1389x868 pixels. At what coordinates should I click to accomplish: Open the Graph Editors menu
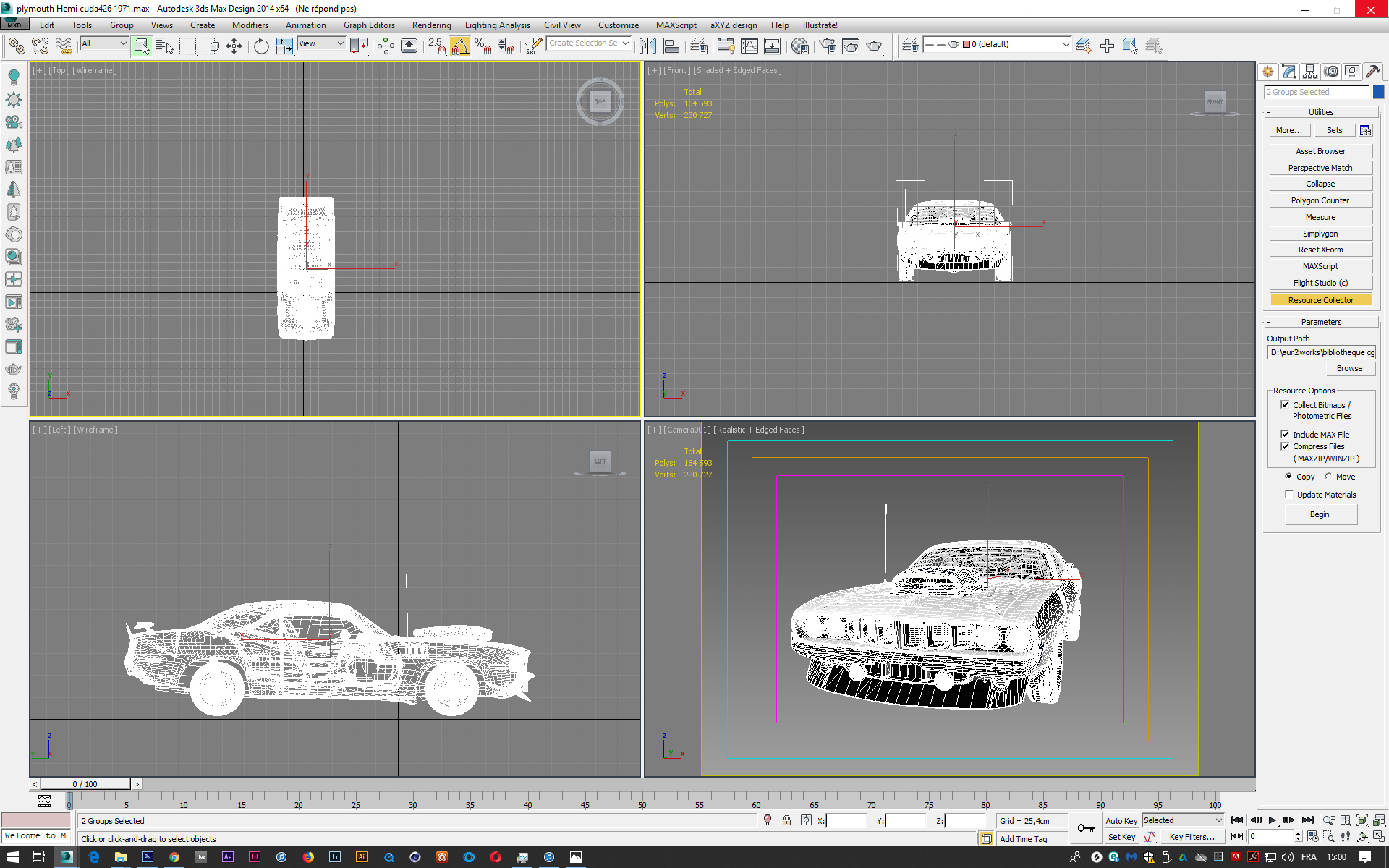tap(369, 25)
